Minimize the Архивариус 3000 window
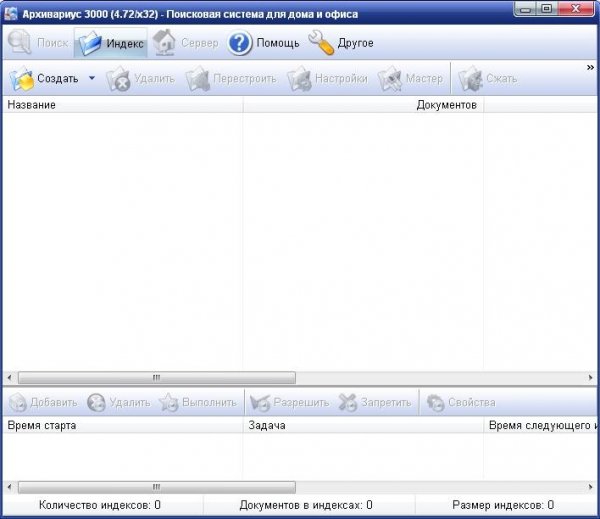 (525, 9)
